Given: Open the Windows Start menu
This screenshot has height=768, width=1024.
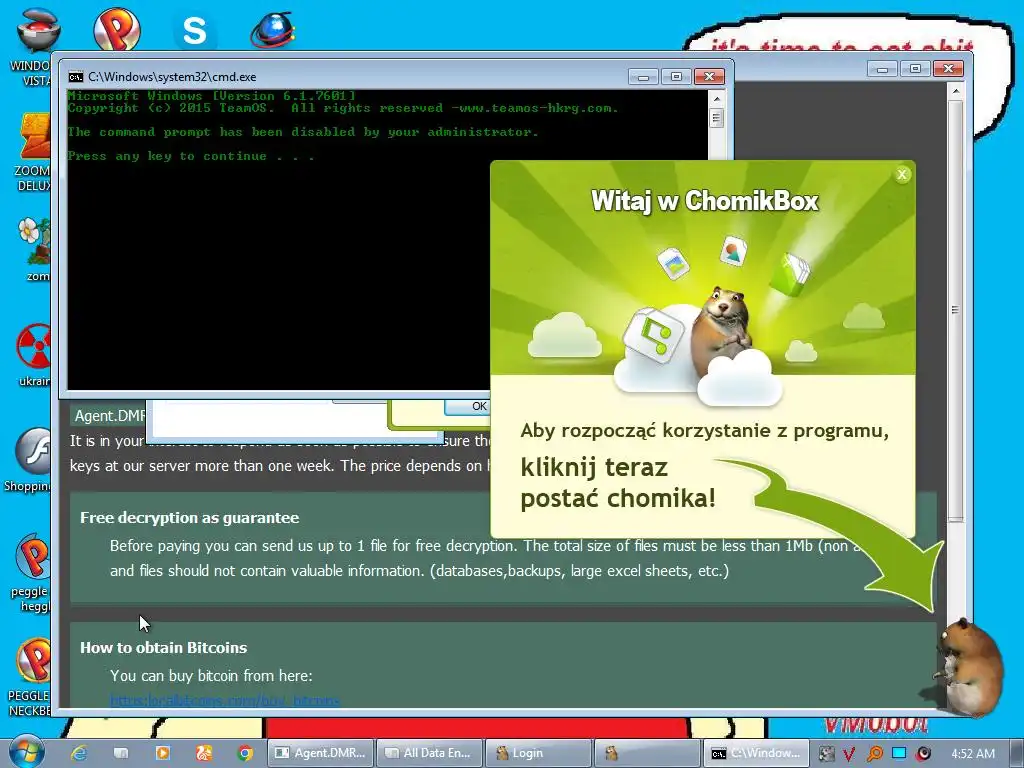Looking at the screenshot, I should 26,752.
